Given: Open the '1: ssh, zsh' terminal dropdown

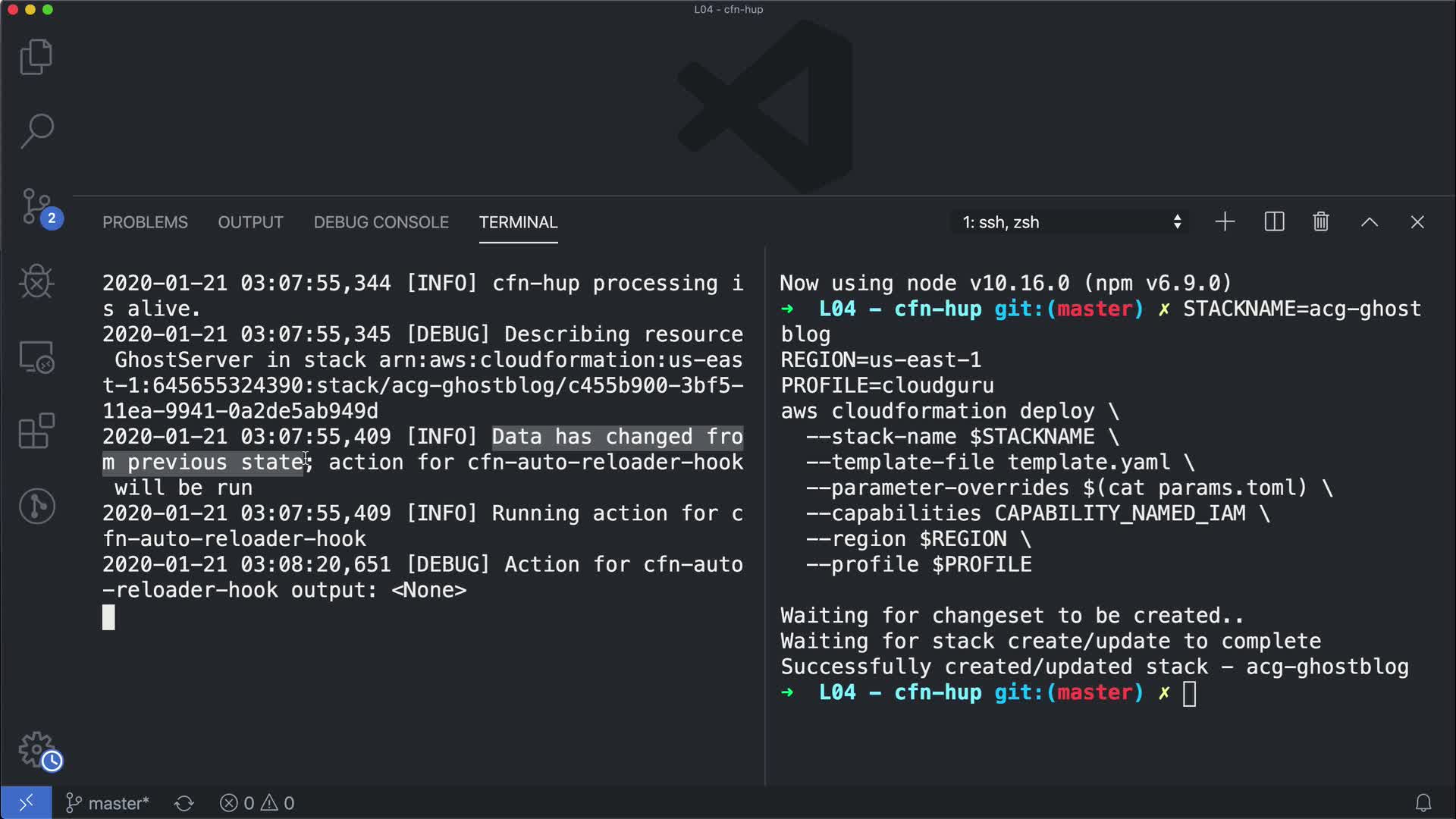Looking at the screenshot, I should [1070, 222].
